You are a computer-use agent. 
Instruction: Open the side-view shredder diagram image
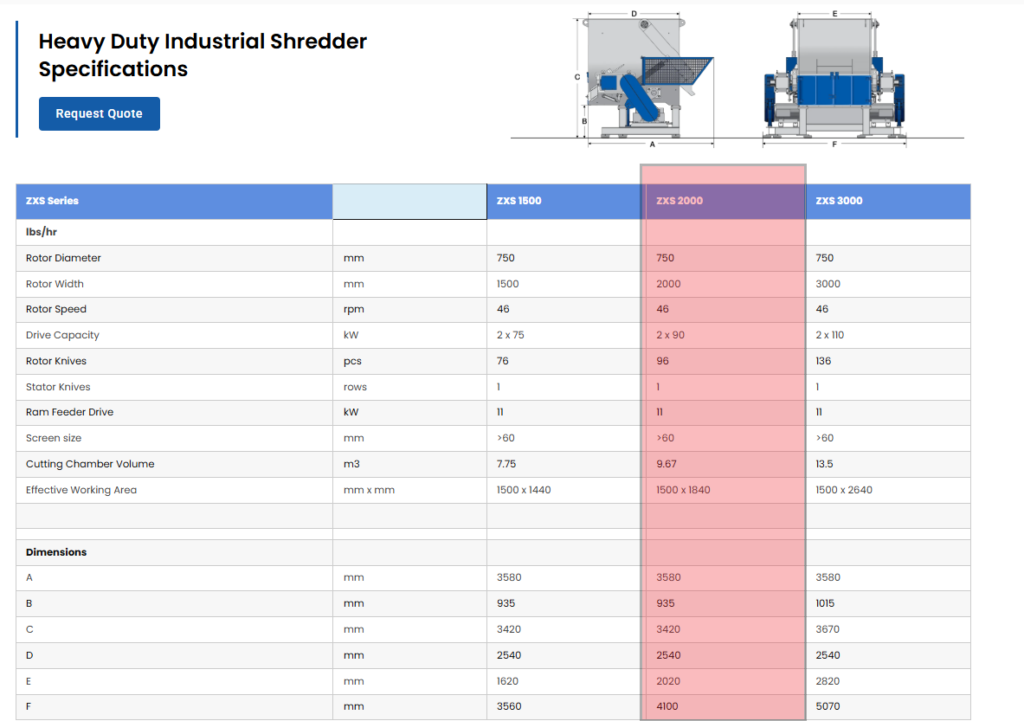point(650,78)
